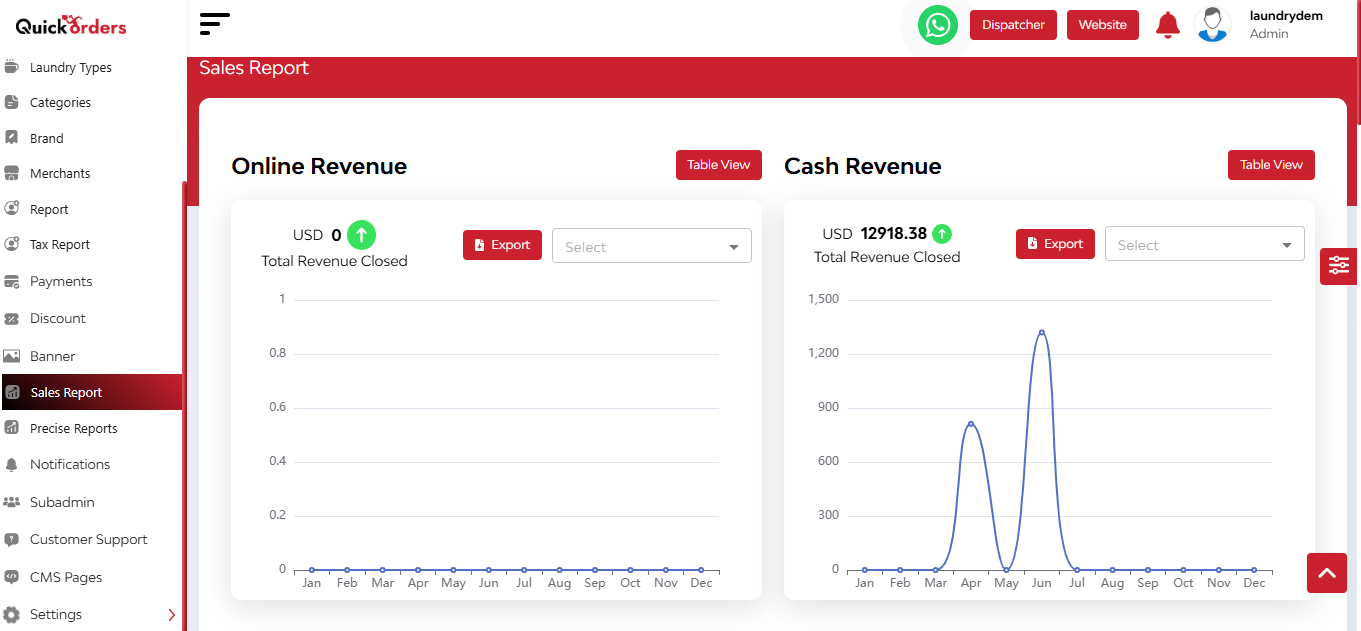Click the Laundry Types cup icon

[12, 67]
